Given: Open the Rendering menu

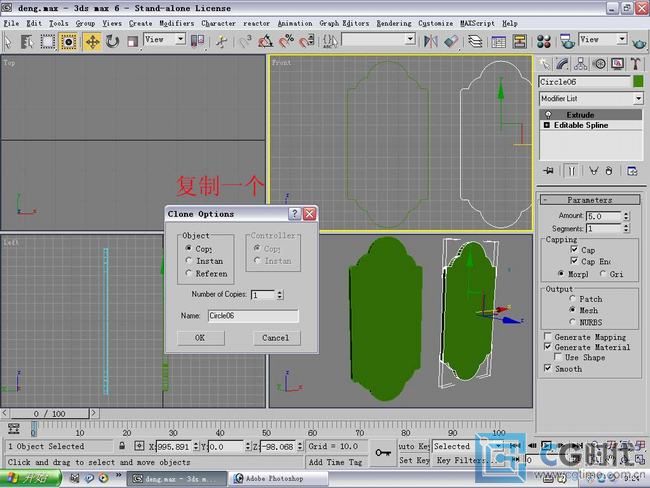Looking at the screenshot, I should click(x=393, y=23).
